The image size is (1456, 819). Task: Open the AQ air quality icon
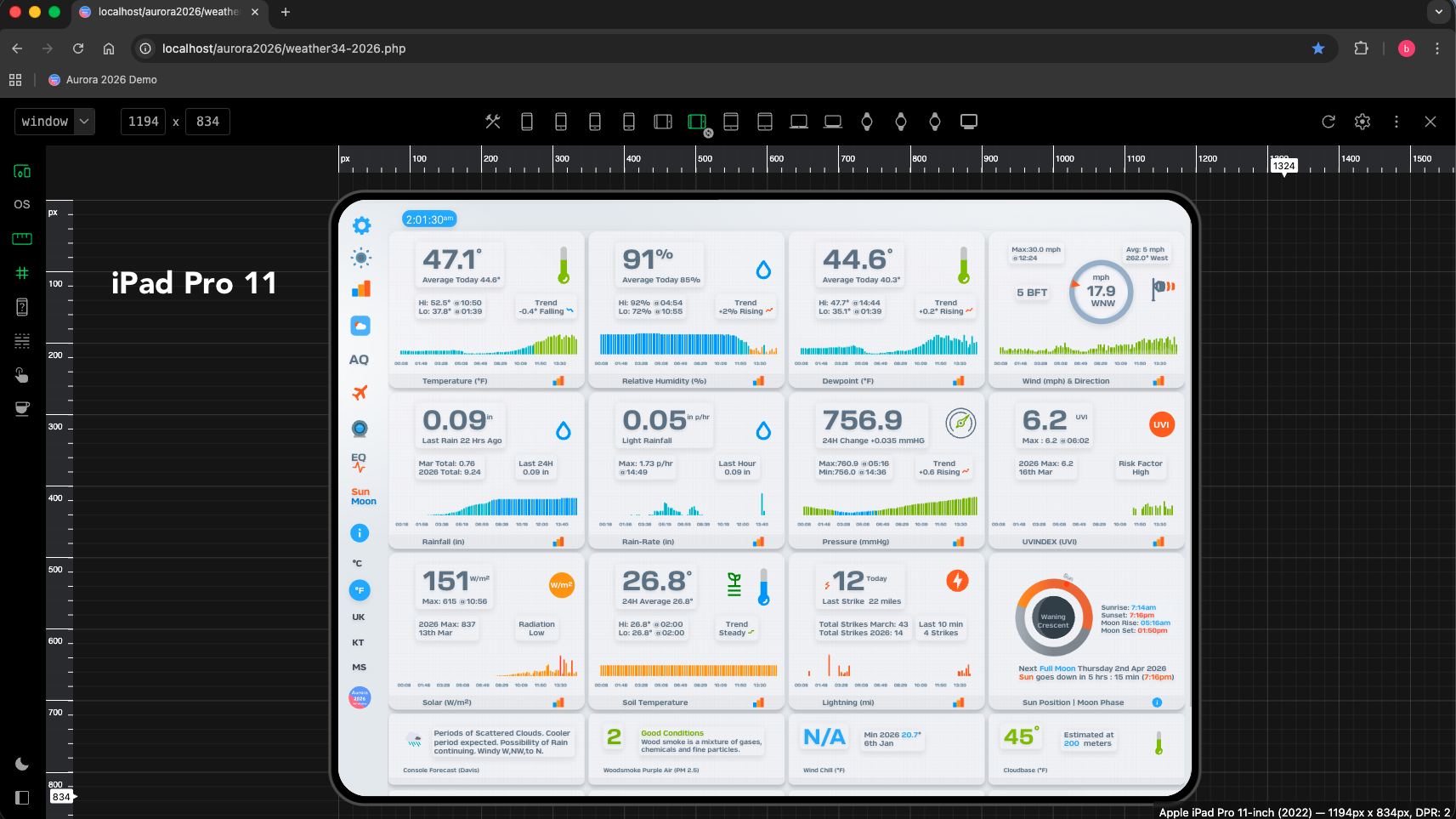coord(359,360)
